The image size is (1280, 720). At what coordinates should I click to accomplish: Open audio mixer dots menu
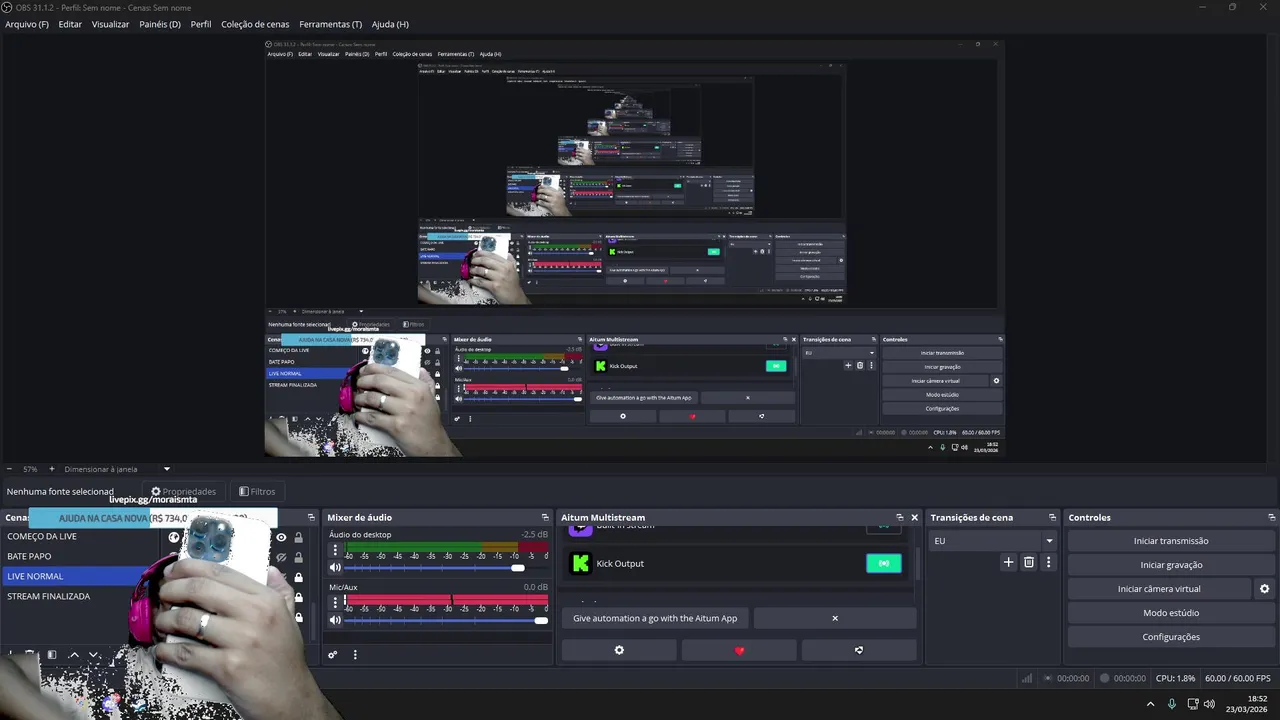[355, 655]
